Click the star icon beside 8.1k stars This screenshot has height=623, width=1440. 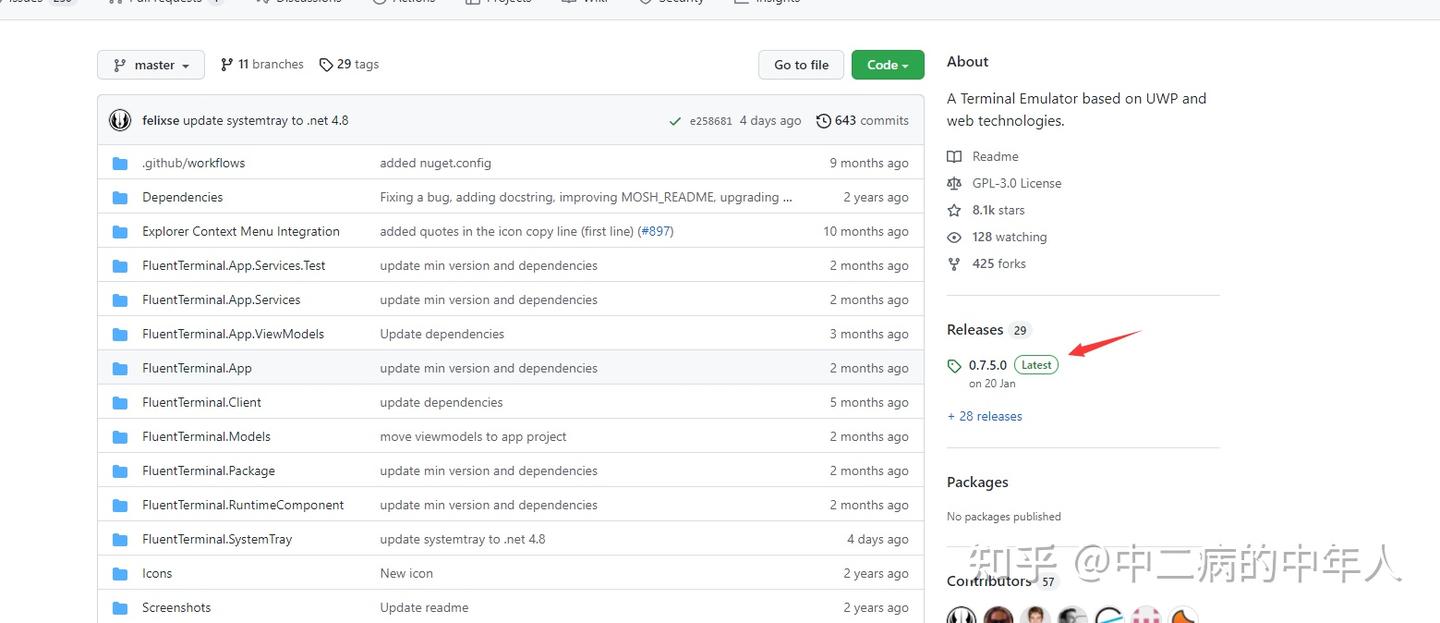click(954, 211)
